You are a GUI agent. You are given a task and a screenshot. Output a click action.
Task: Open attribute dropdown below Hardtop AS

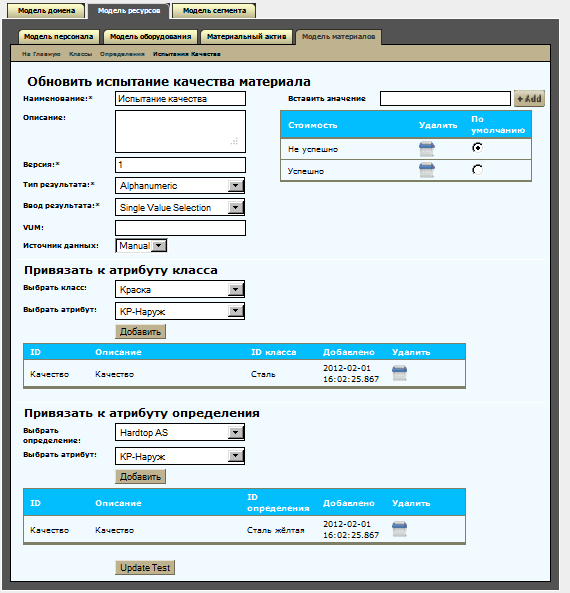pos(180,456)
